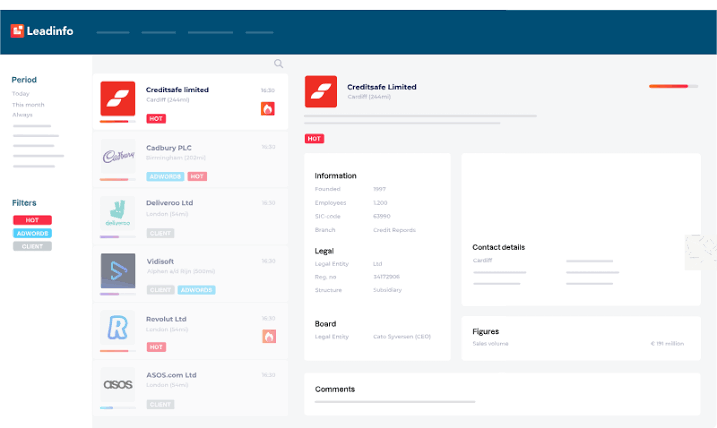This screenshot has width=717, height=428.
Task: Open the search magnifier icon
Action: [x=278, y=64]
